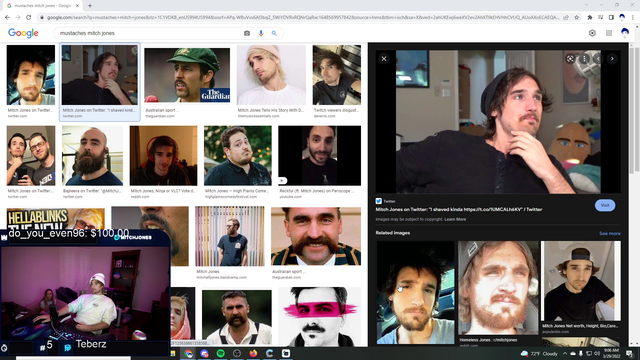Open the 'Mitch Jones, Ninja or VLC?' reddit image

(x=163, y=156)
